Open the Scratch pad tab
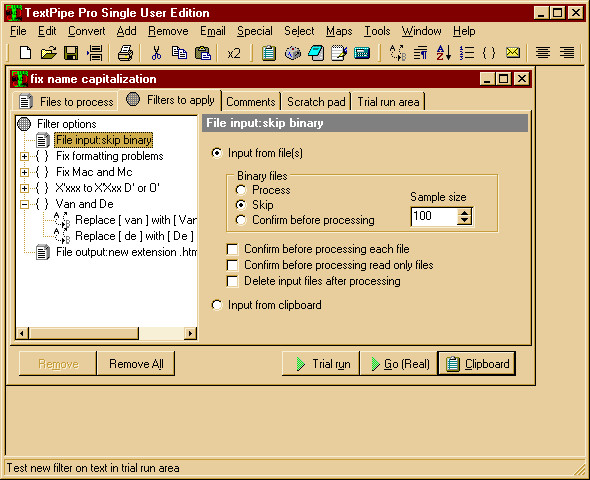 click(316, 102)
